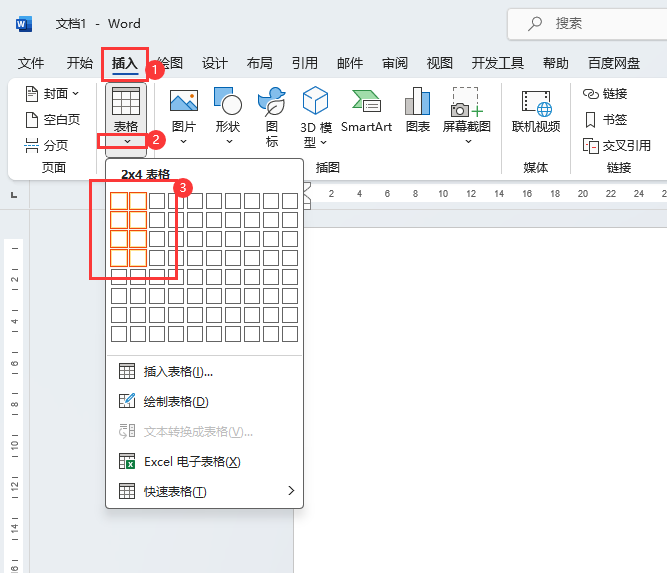Screen dimensions: 667x573
Task: Select first-row, first-column cell in table grid
Action: [x=119, y=201]
